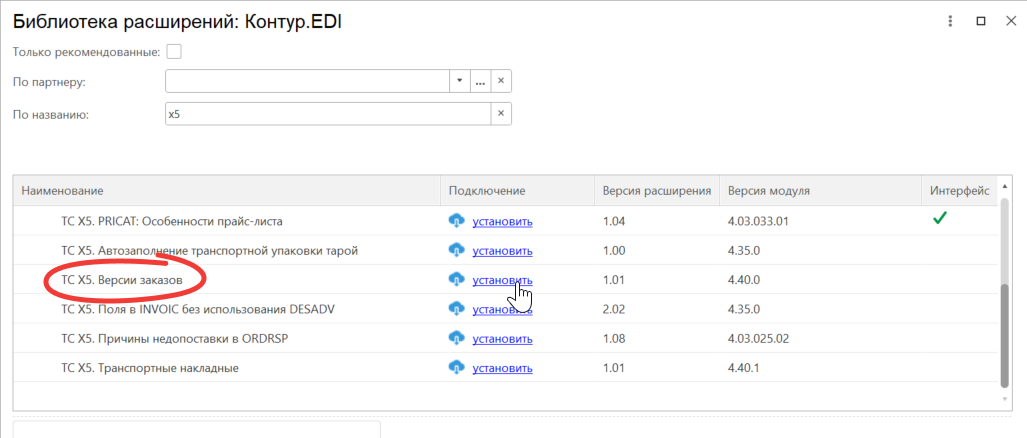This screenshot has width=1027, height=438.
Task: Tick the 'Только рекомендованные' checkbox
Action: 174,52
